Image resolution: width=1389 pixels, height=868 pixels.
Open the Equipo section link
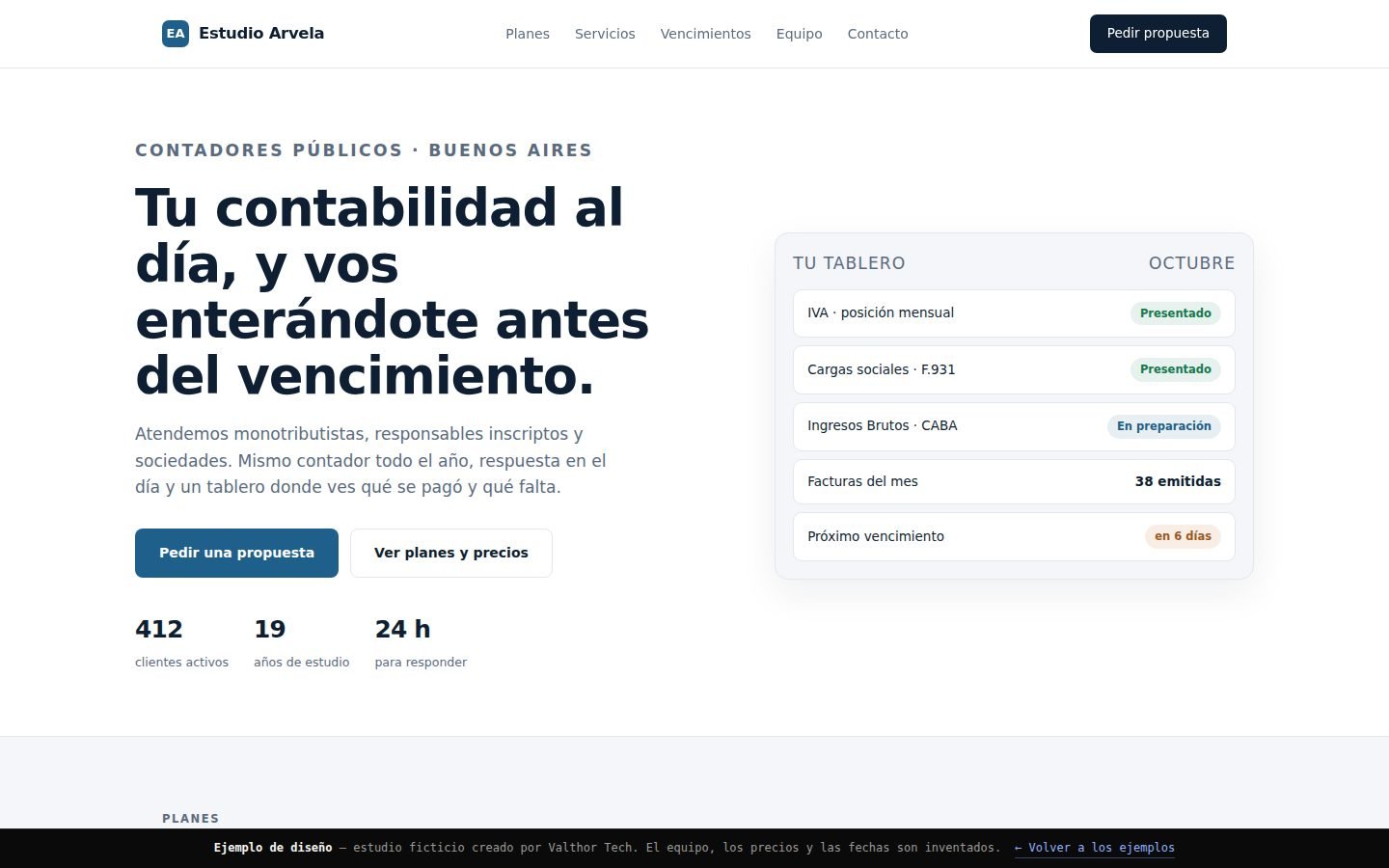pos(800,34)
